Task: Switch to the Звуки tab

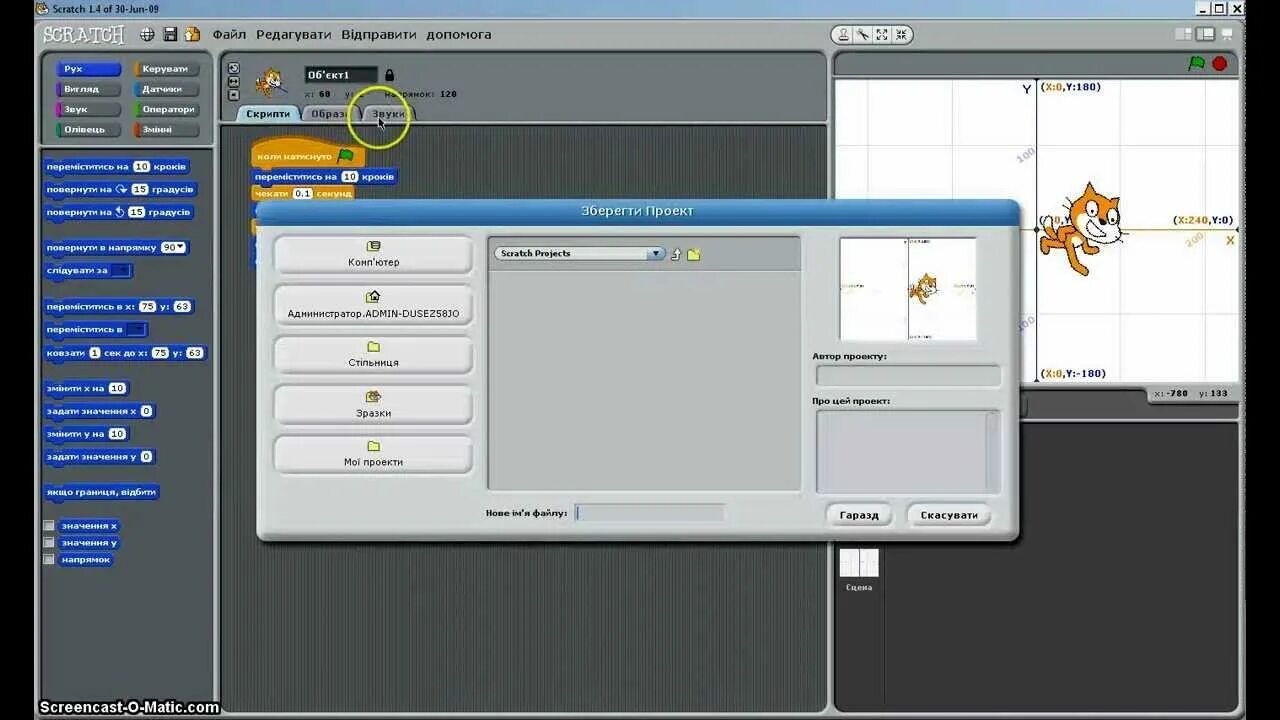Action: (x=389, y=114)
